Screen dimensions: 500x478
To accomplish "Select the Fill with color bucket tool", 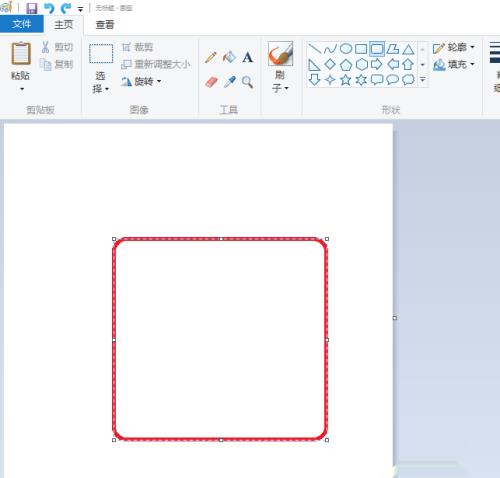I will pyautogui.click(x=229, y=57).
